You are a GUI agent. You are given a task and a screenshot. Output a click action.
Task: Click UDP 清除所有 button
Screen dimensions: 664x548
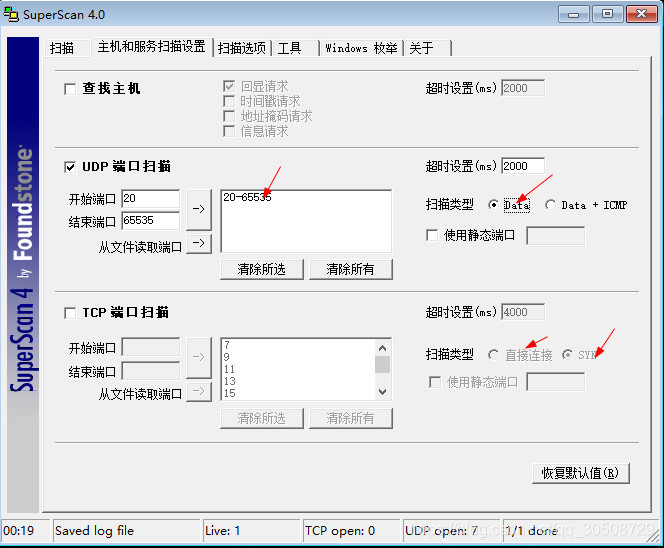pyautogui.click(x=351, y=269)
